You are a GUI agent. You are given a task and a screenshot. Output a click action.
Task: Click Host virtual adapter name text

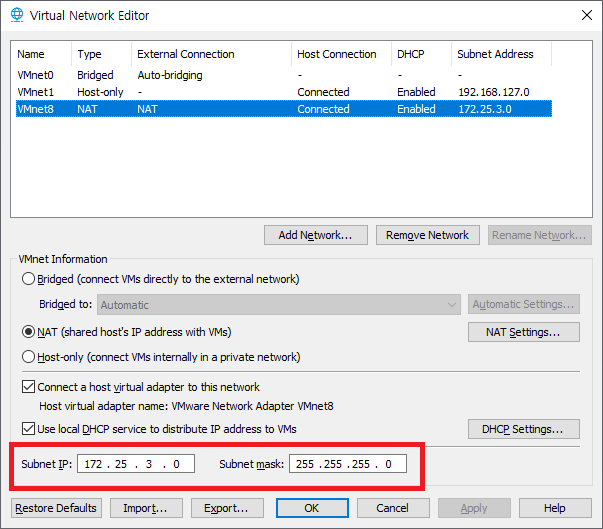186,406
